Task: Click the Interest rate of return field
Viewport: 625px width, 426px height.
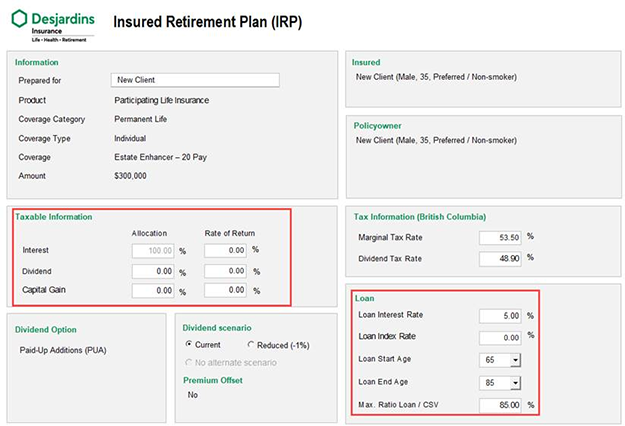Action: (x=225, y=250)
